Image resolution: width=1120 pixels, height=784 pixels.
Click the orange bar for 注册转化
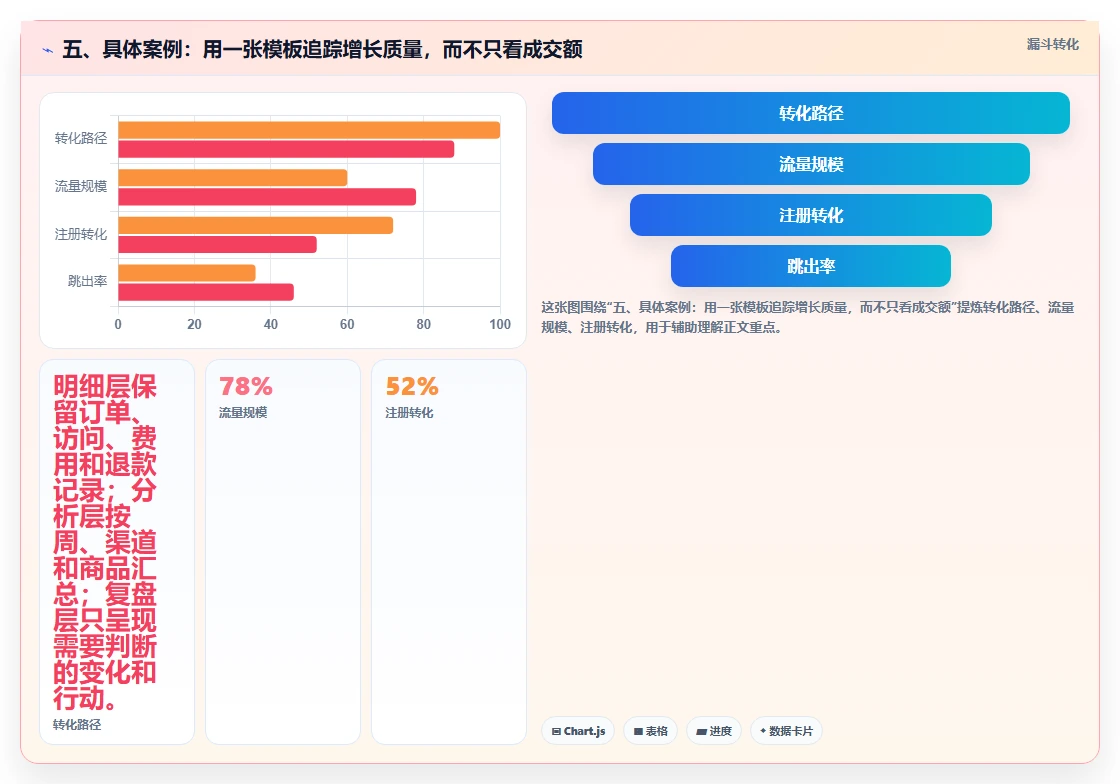pos(256,226)
